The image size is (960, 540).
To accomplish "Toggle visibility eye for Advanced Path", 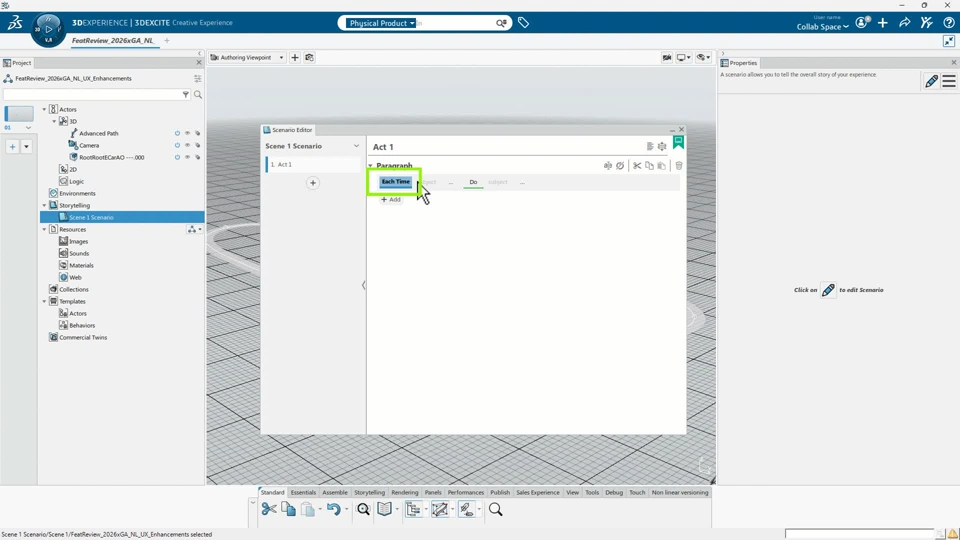I will point(187,133).
